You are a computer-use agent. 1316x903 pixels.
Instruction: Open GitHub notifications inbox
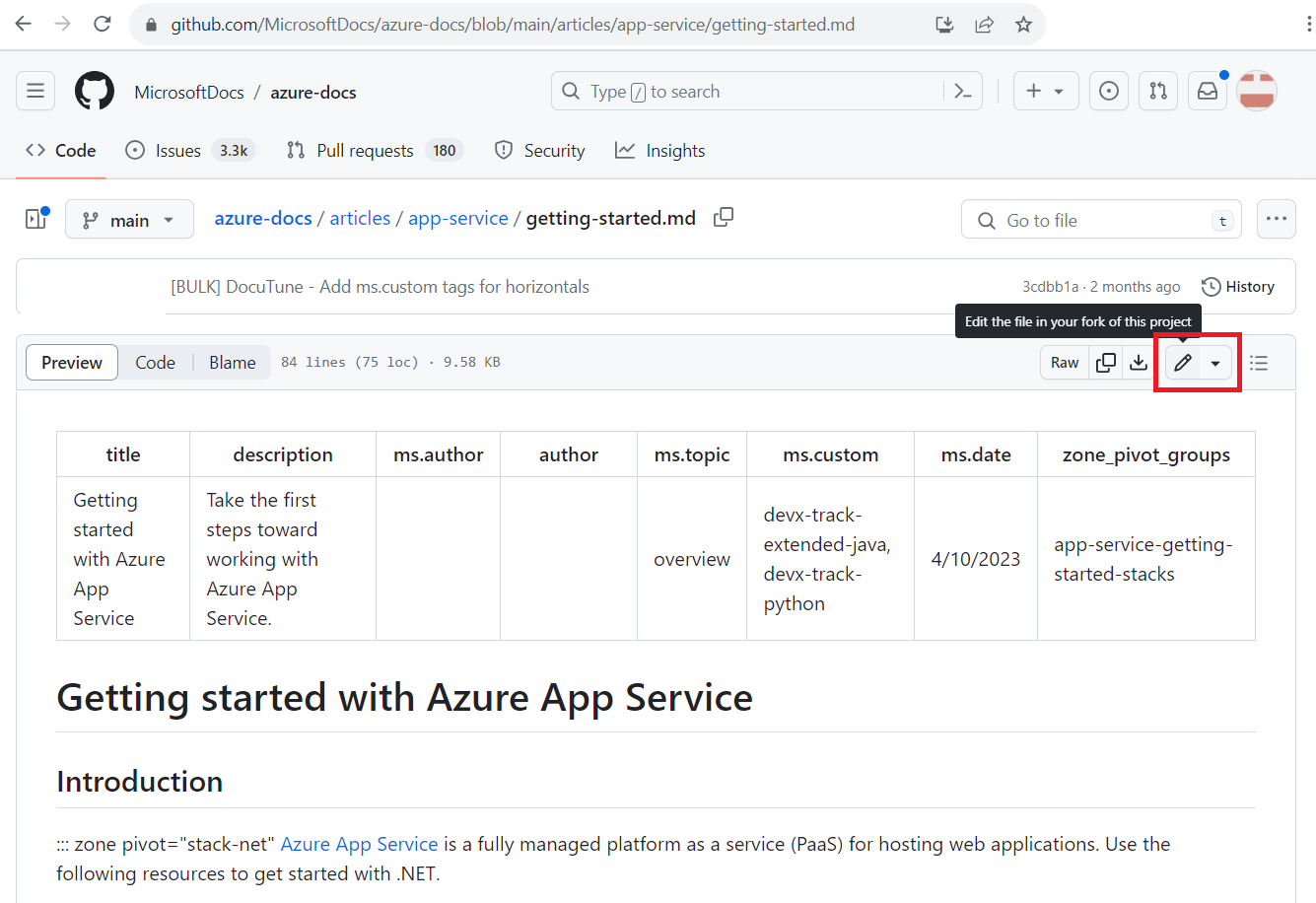[x=1207, y=91]
